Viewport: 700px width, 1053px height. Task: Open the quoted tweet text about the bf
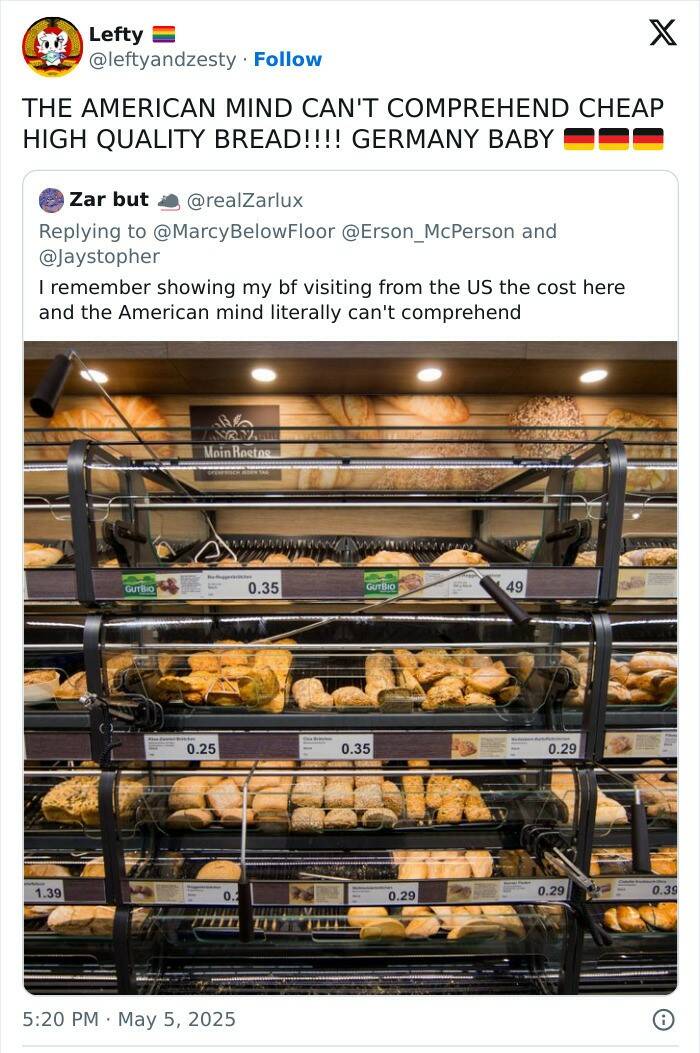click(x=331, y=299)
